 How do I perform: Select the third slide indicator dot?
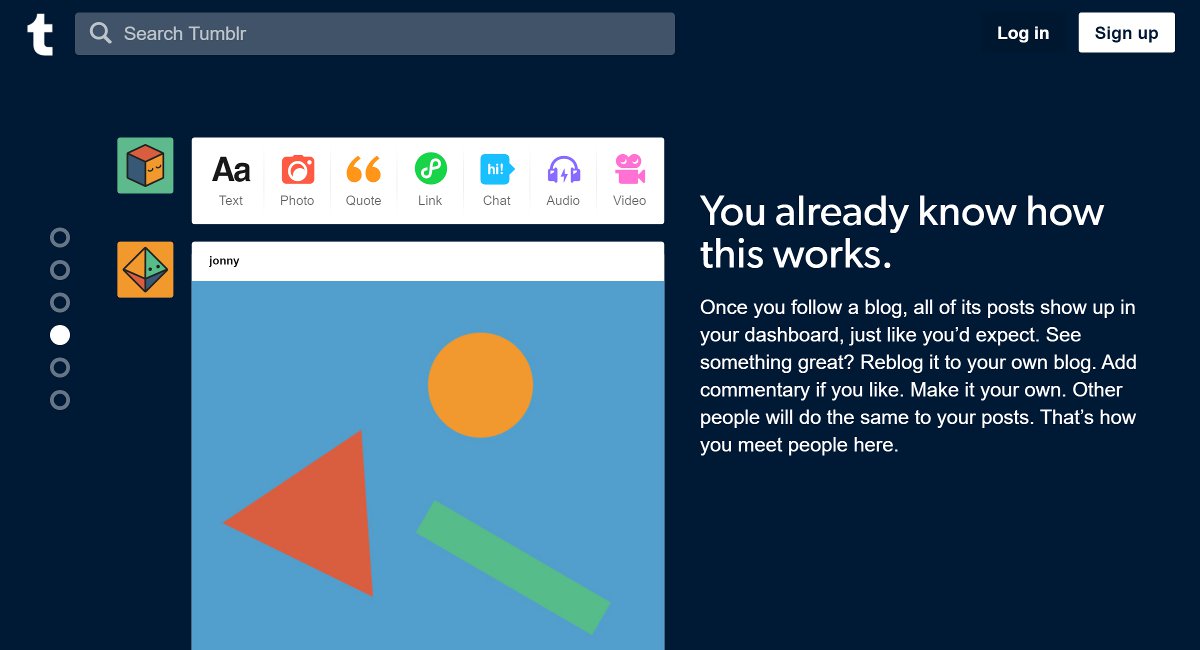[60, 302]
